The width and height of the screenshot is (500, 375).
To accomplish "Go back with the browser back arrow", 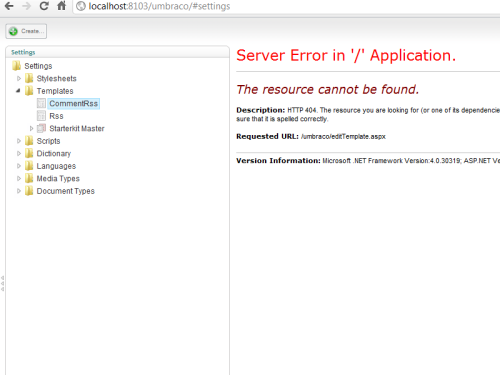I will tap(9, 6).
